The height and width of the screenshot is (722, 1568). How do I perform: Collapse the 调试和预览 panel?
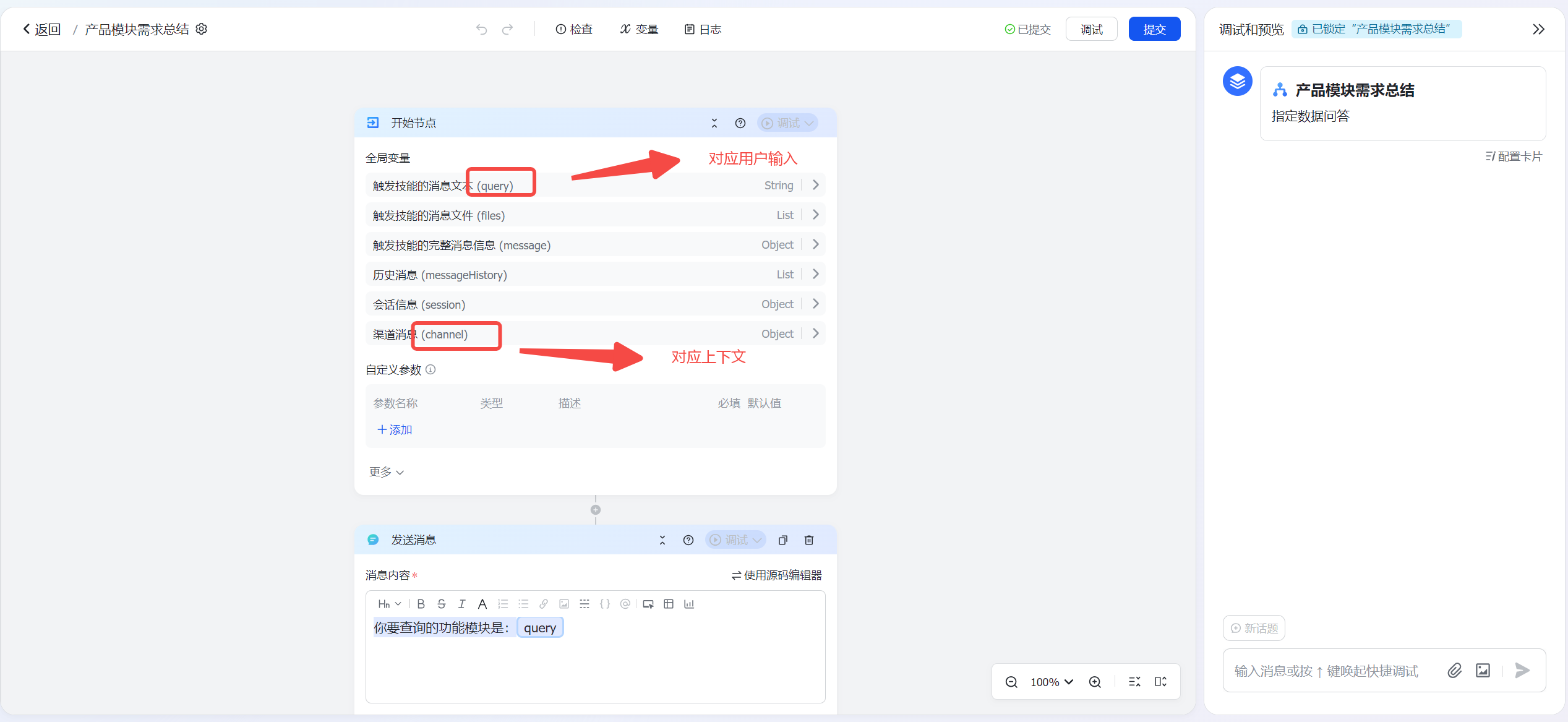[x=1539, y=29]
